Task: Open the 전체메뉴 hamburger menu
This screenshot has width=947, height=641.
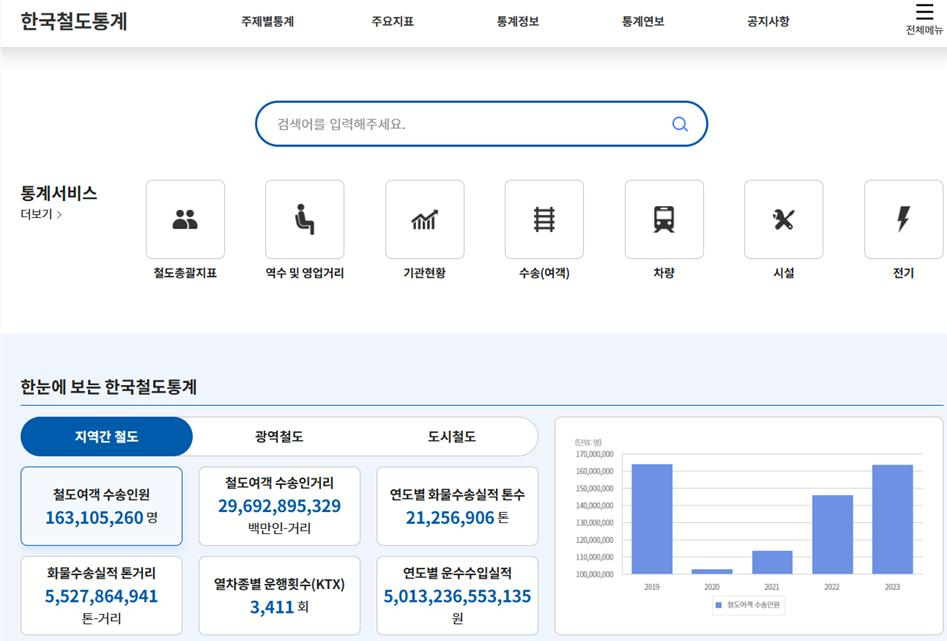Action: [924, 14]
